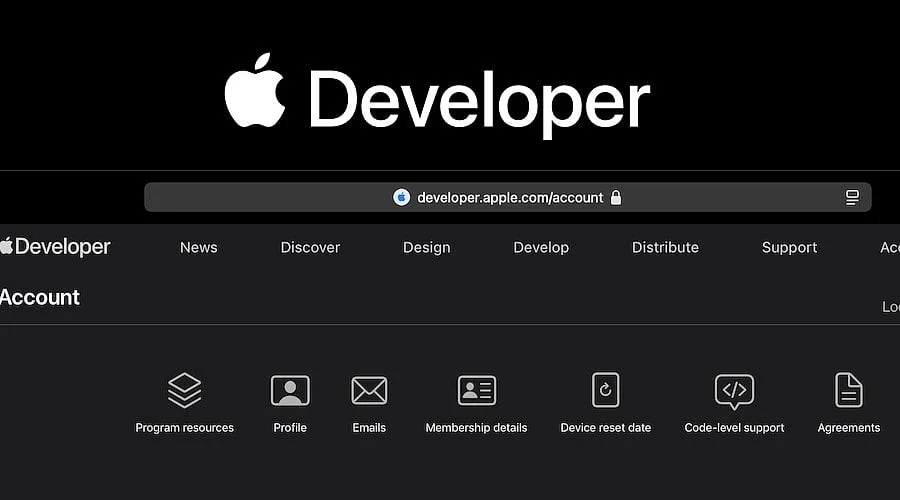Open the Emails text link
The height and width of the screenshot is (500, 900).
point(369,428)
